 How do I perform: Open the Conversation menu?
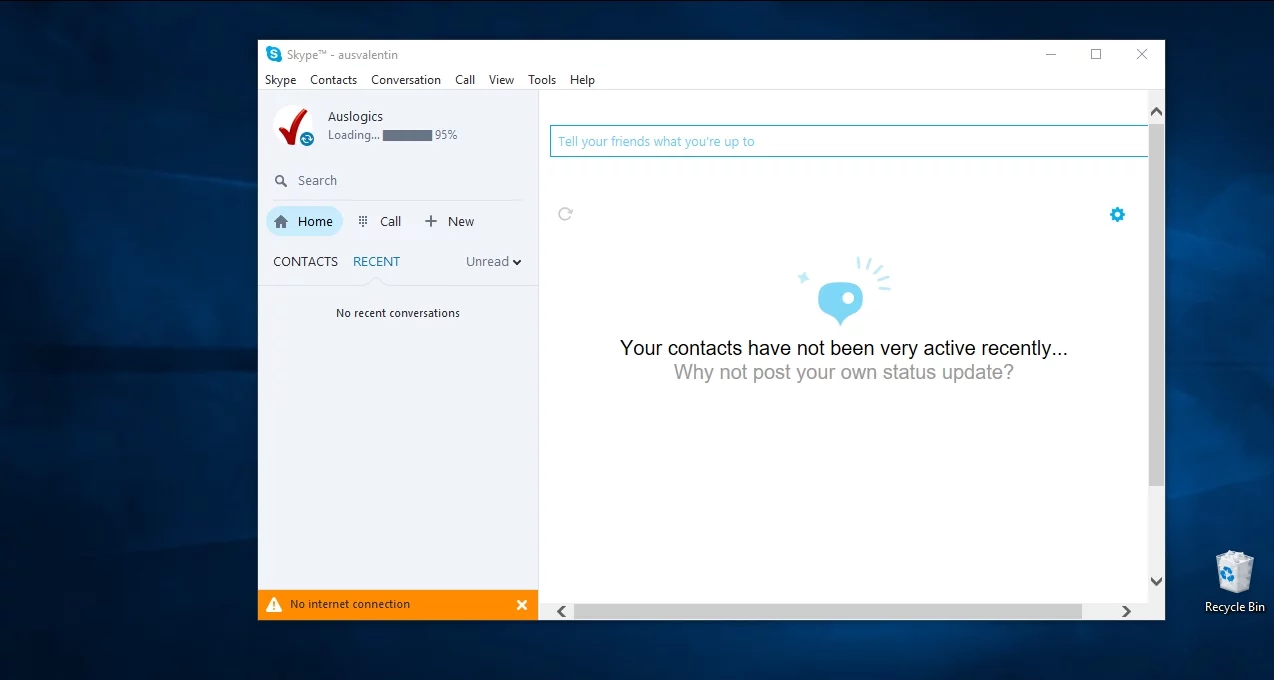pos(405,80)
